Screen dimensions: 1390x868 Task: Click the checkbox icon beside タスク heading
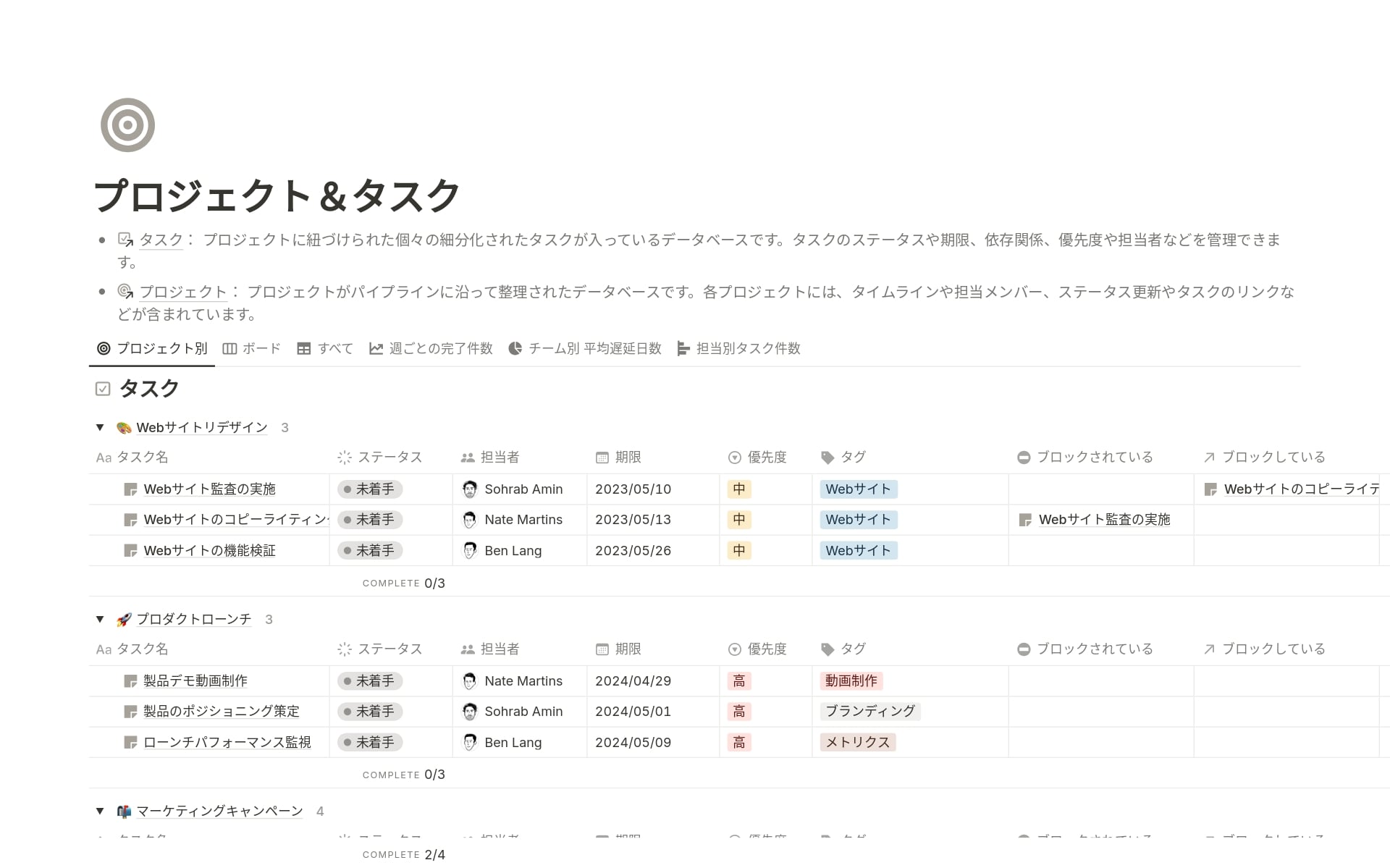tap(103, 388)
